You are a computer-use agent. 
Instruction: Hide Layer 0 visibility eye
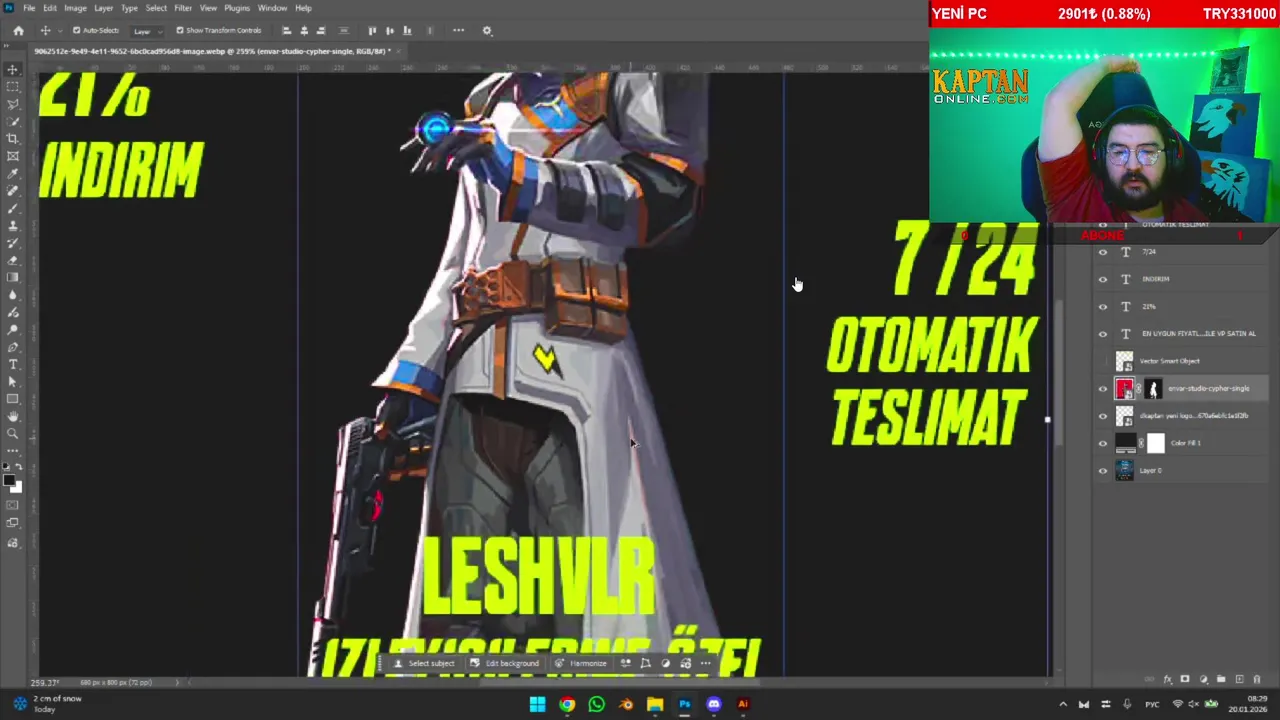pos(1103,470)
